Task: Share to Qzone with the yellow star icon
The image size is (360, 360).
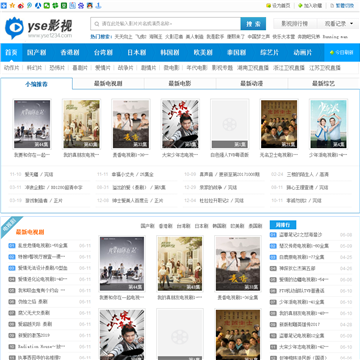Action: (x=12, y=6)
